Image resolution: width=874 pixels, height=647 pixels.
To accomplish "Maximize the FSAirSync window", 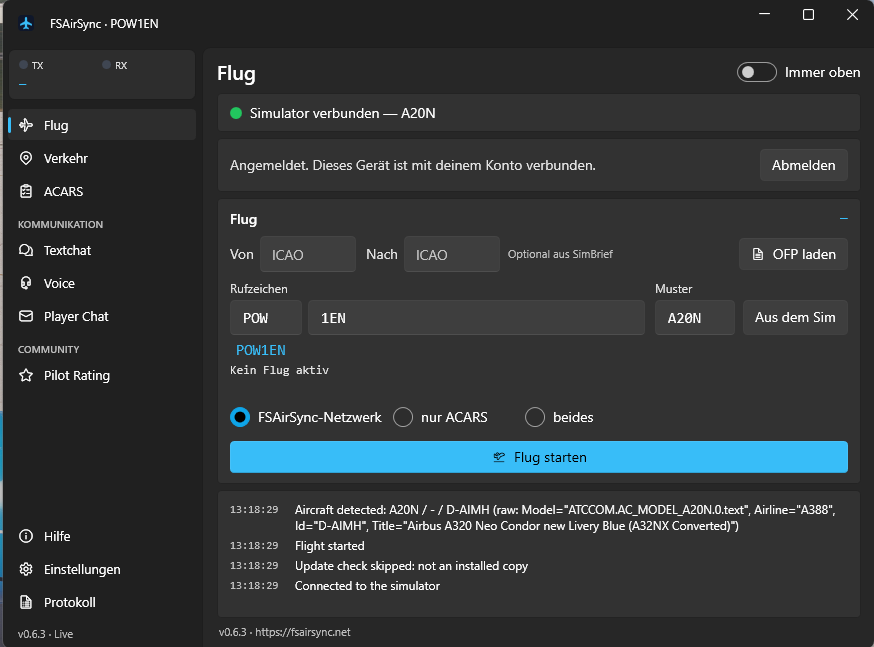I will 808,14.
